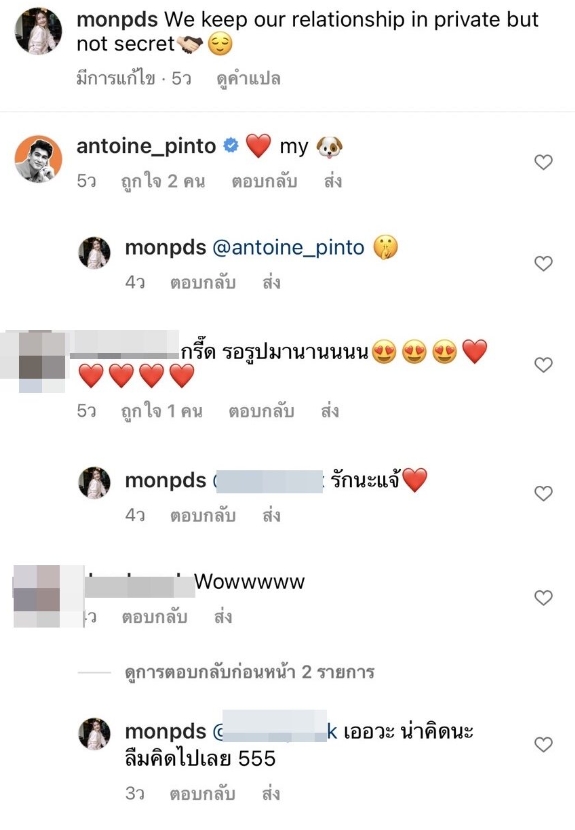Tap heart on the กรี๊ด รอรูปมานาน comment
The width and height of the screenshot is (575, 830).
[543, 364]
